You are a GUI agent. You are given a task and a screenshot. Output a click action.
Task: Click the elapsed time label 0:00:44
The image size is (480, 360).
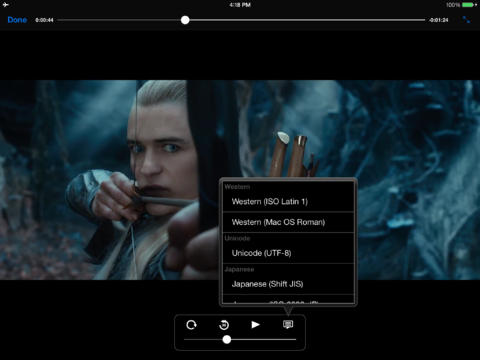pos(44,20)
